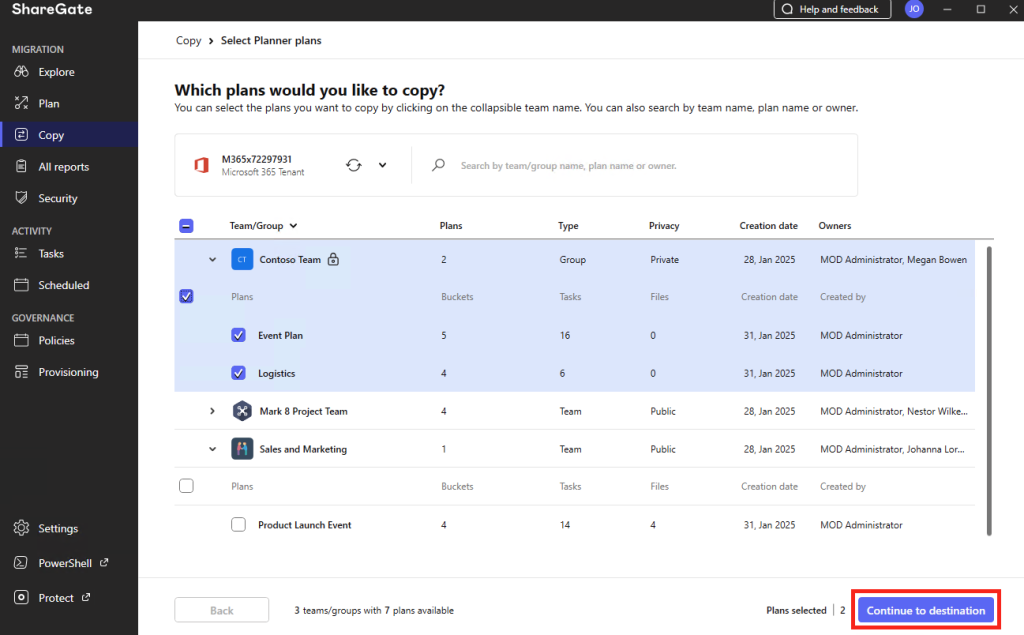Open the tenant selector dropdown arrow
The width and height of the screenshot is (1024, 635).
click(x=383, y=165)
